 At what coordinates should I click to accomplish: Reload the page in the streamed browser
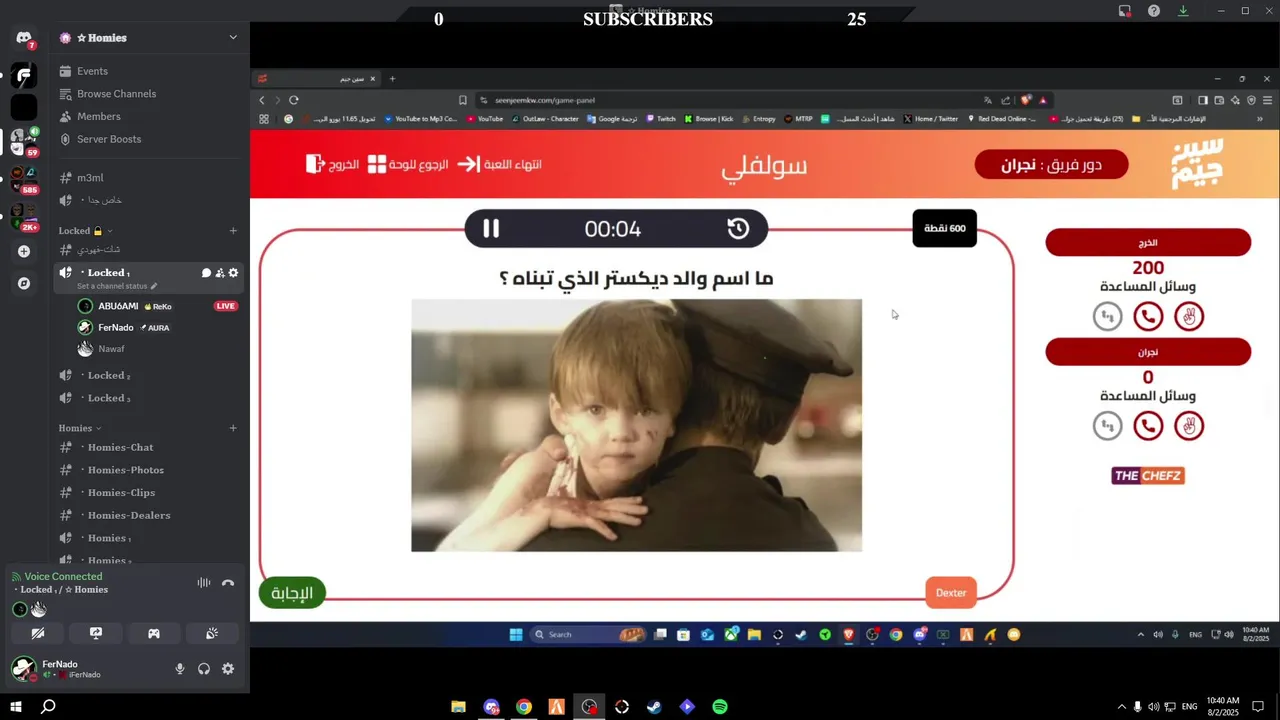[294, 100]
